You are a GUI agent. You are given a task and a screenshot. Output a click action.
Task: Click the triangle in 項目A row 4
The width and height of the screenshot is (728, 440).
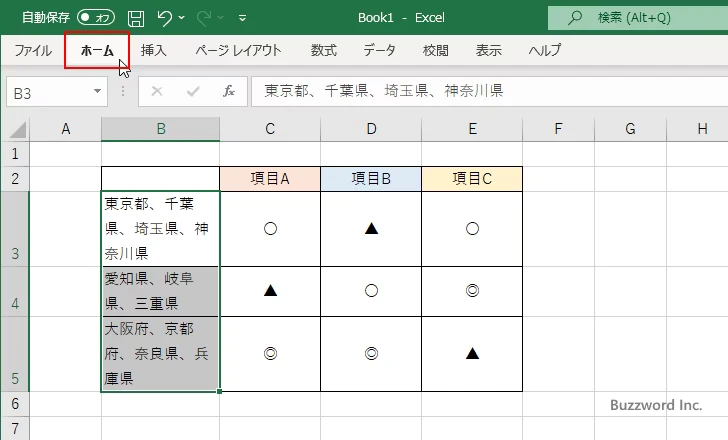[270, 291]
